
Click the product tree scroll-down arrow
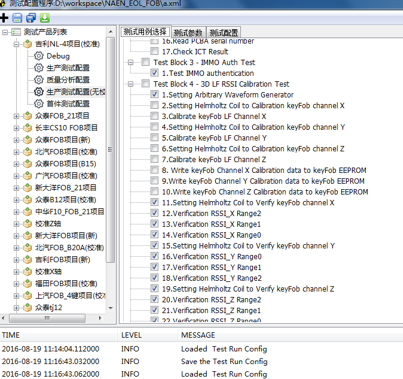click(111, 308)
